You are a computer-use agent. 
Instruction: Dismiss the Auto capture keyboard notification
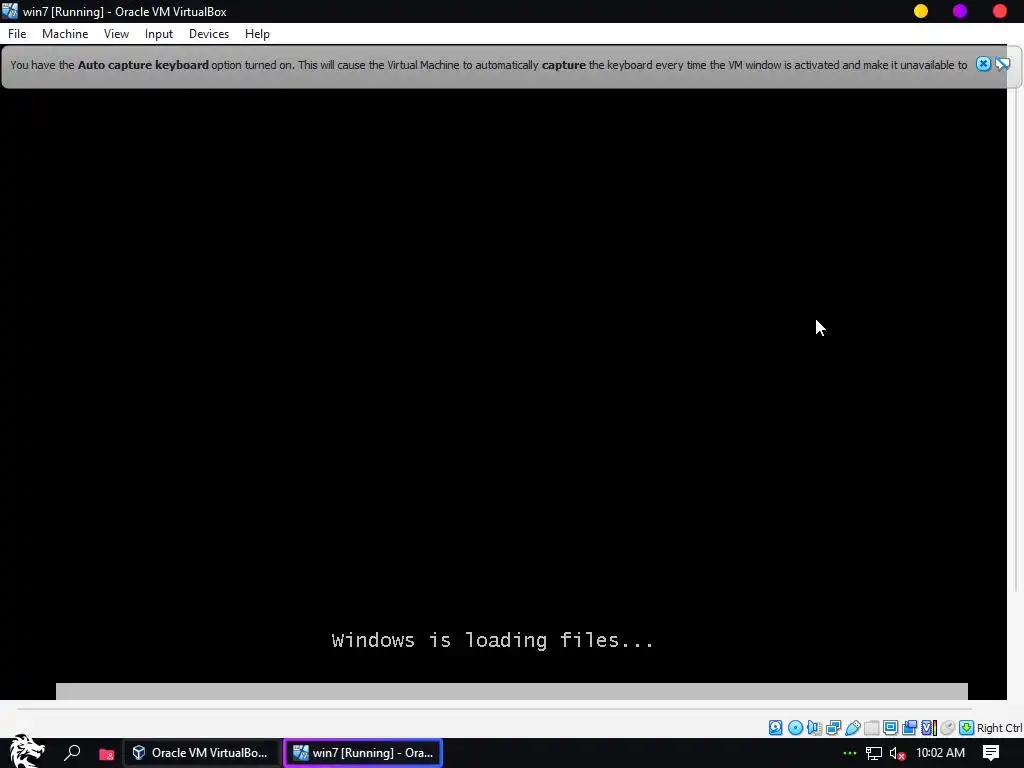[x=983, y=64]
